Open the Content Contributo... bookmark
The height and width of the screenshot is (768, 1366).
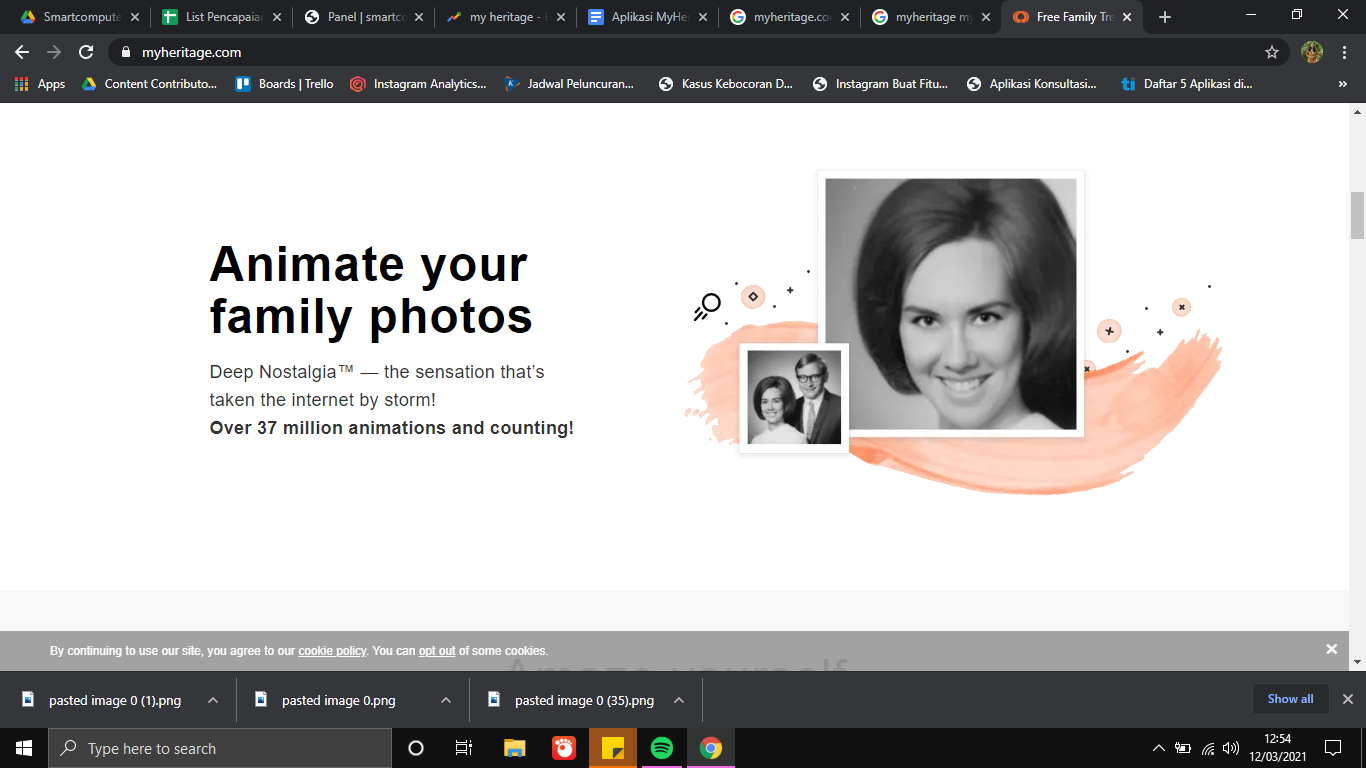tap(149, 84)
